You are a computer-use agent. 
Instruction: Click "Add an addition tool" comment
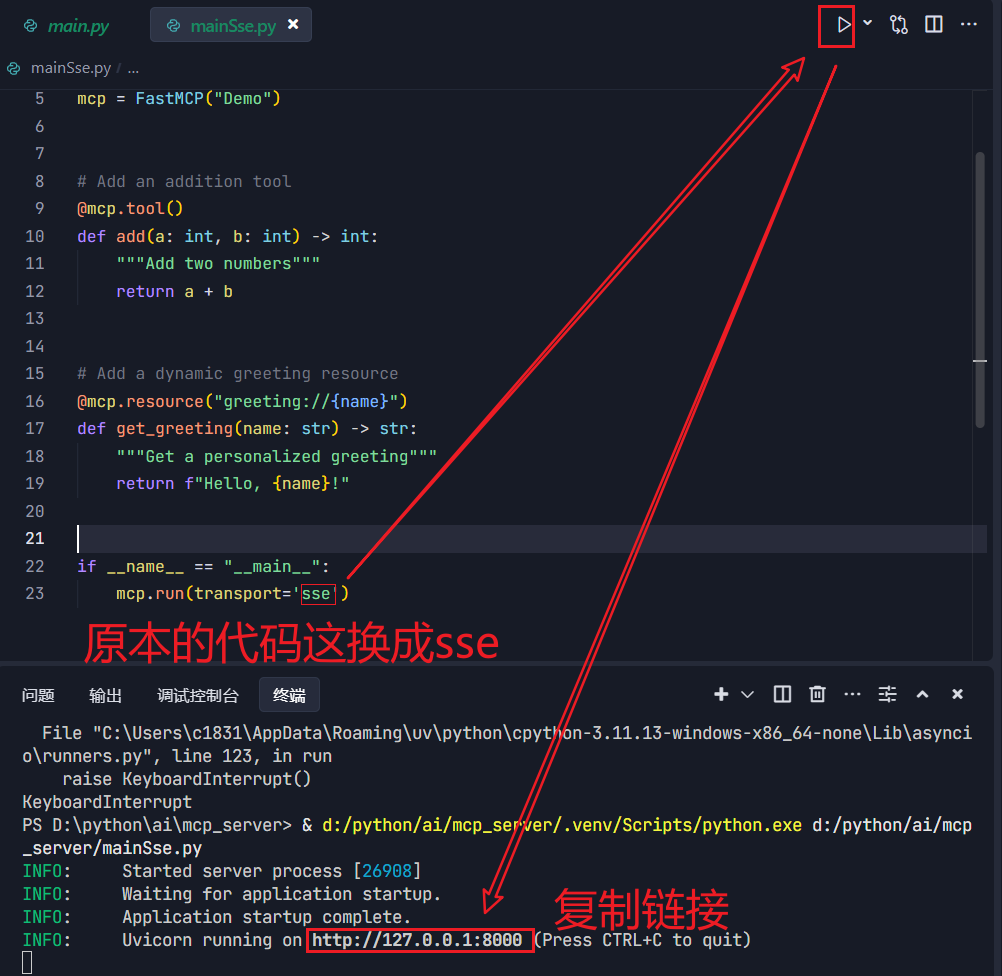pyautogui.click(x=184, y=182)
